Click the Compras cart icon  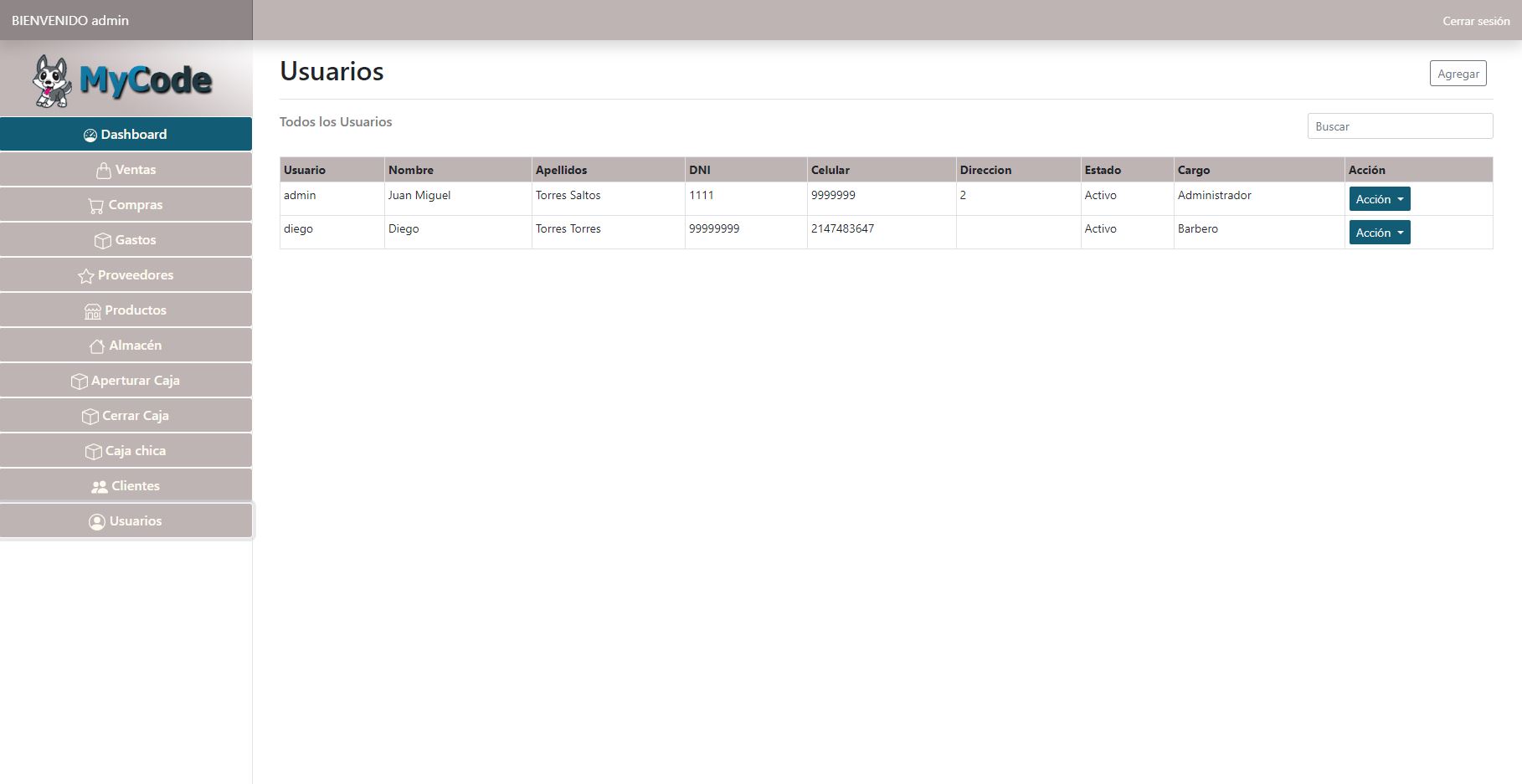click(96, 206)
